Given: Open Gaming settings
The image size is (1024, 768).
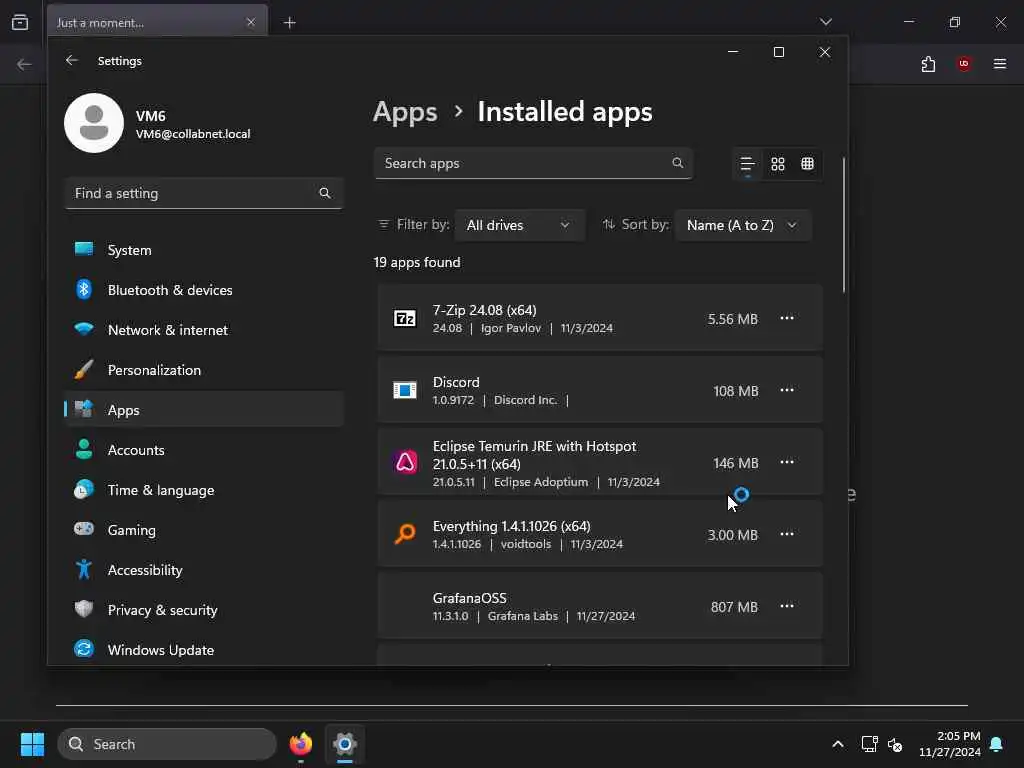Looking at the screenshot, I should pyautogui.click(x=204, y=530).
